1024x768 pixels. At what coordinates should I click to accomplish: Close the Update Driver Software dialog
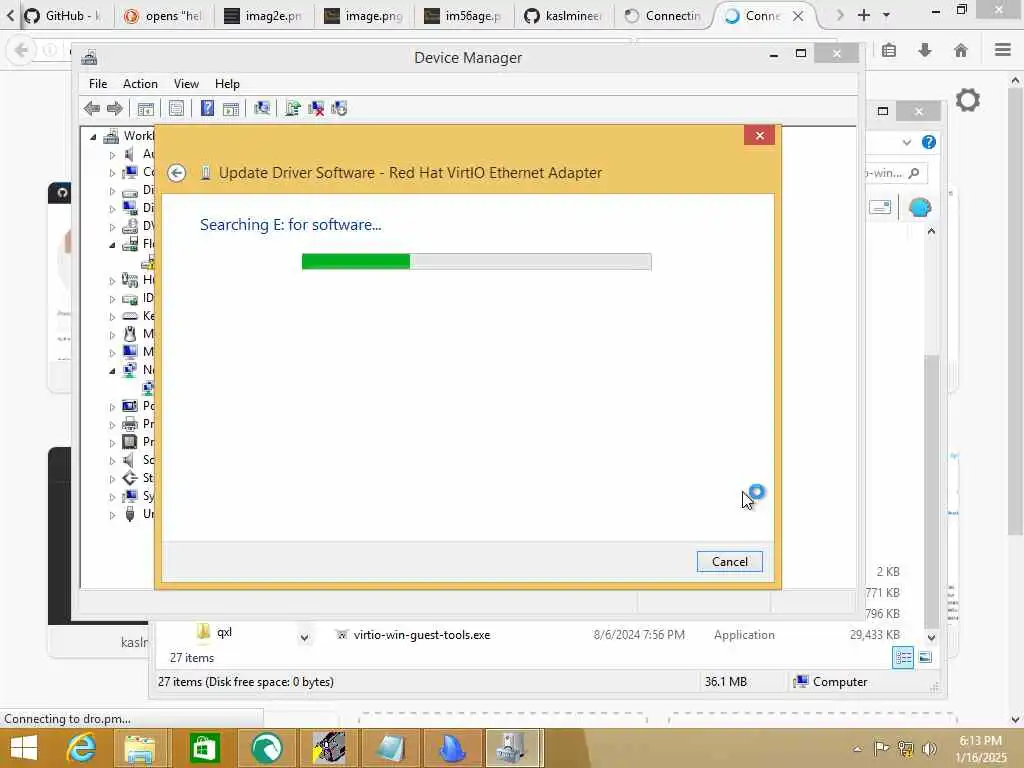[760, 135]
